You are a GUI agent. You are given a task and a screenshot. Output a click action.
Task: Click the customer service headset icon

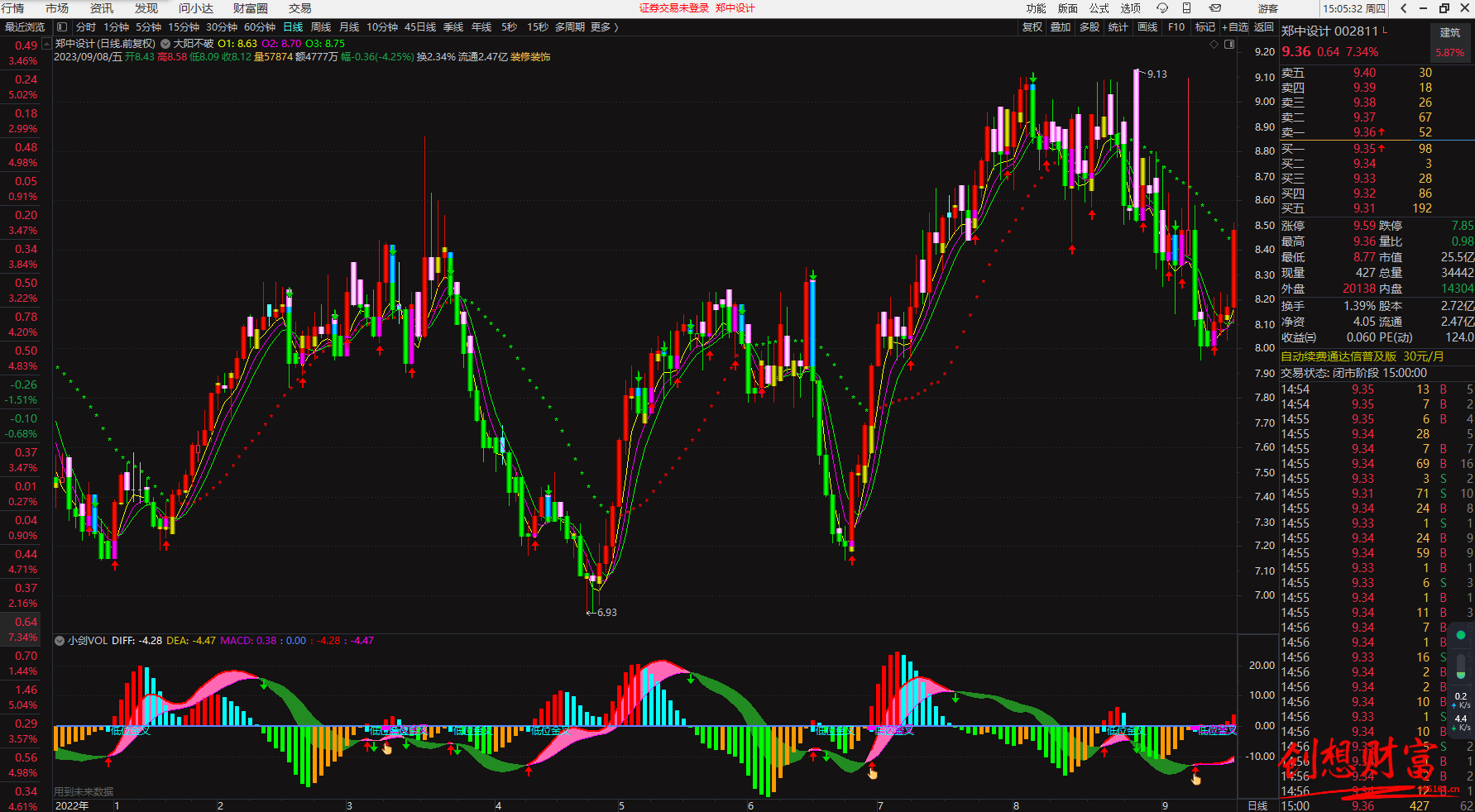click(1162, 8)
